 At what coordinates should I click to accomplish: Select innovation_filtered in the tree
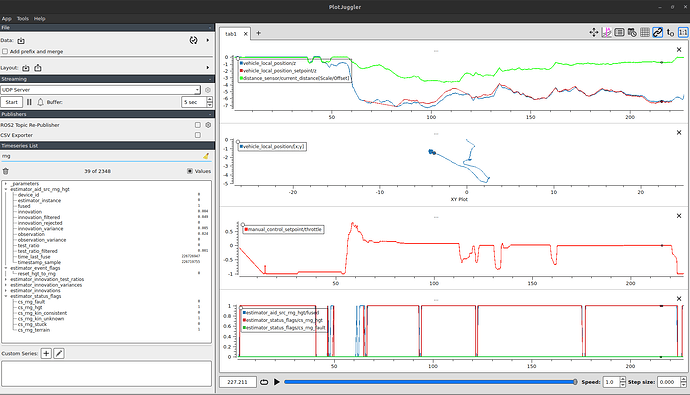(39, 217)
